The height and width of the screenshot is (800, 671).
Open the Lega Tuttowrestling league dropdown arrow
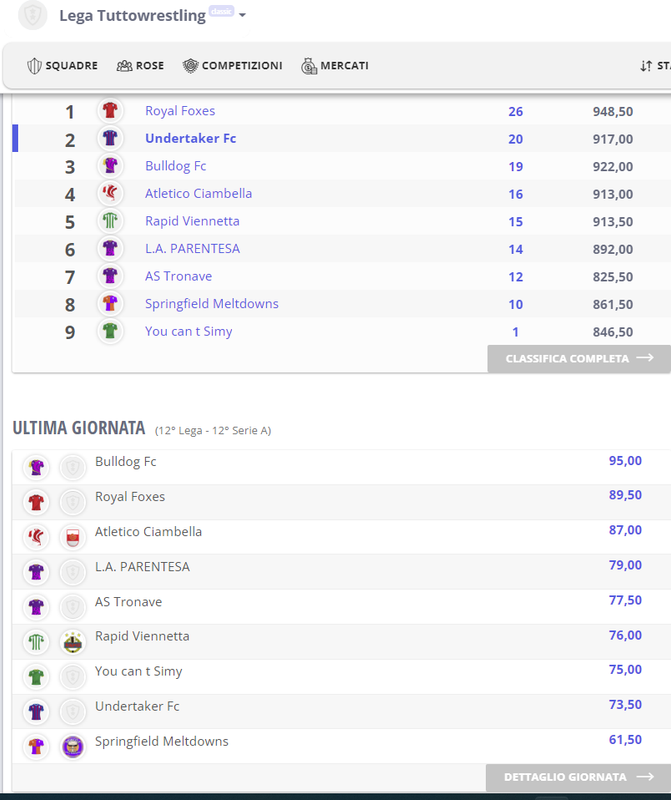(242, 15)
